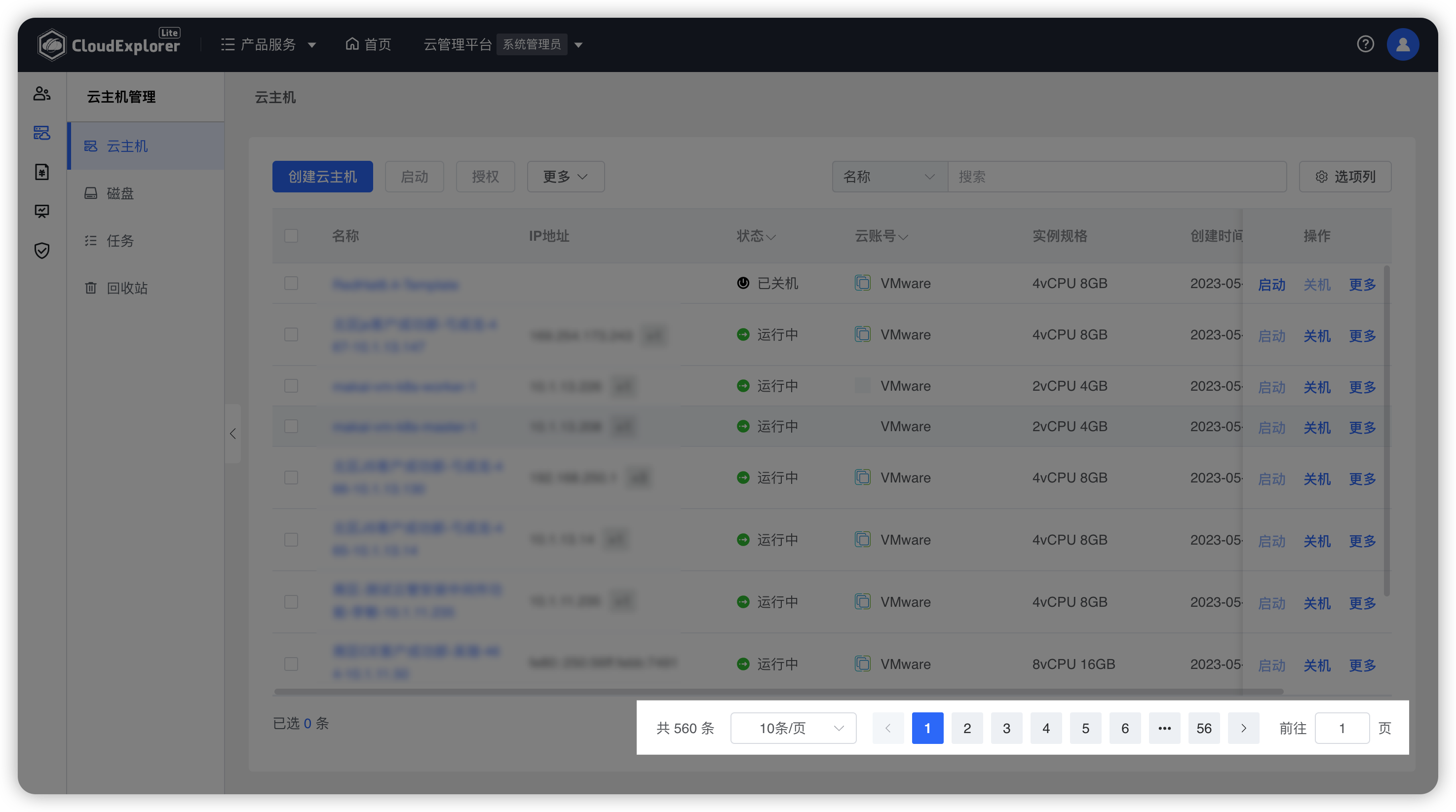Viewport: 1456px width, 812px height.
Task: Open the user avatar in the top bar
Action: 1403,44
